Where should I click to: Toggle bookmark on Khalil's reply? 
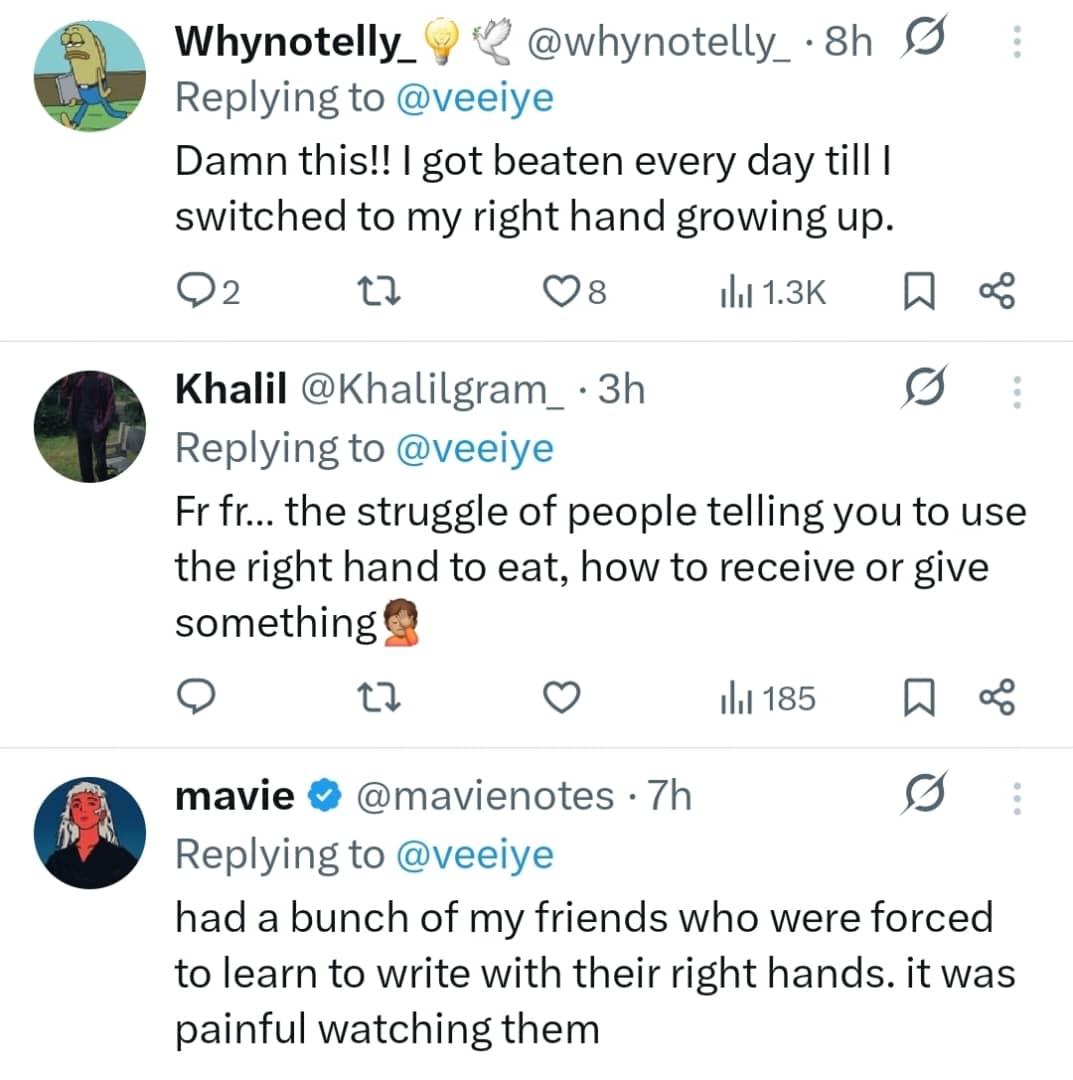pos(918,698)
